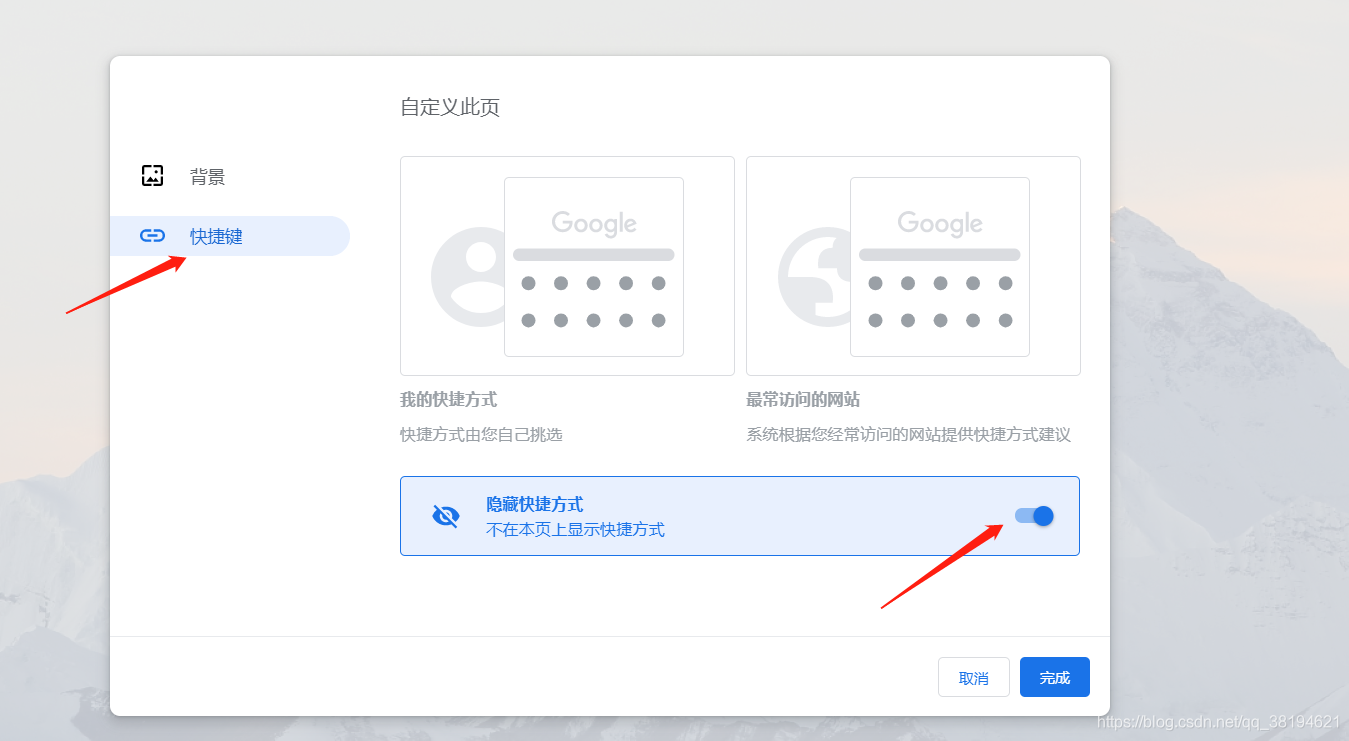Screen dimensions: 1349x741
Task: Click the Google logo in the right preview card
Action: click(939, 222)
